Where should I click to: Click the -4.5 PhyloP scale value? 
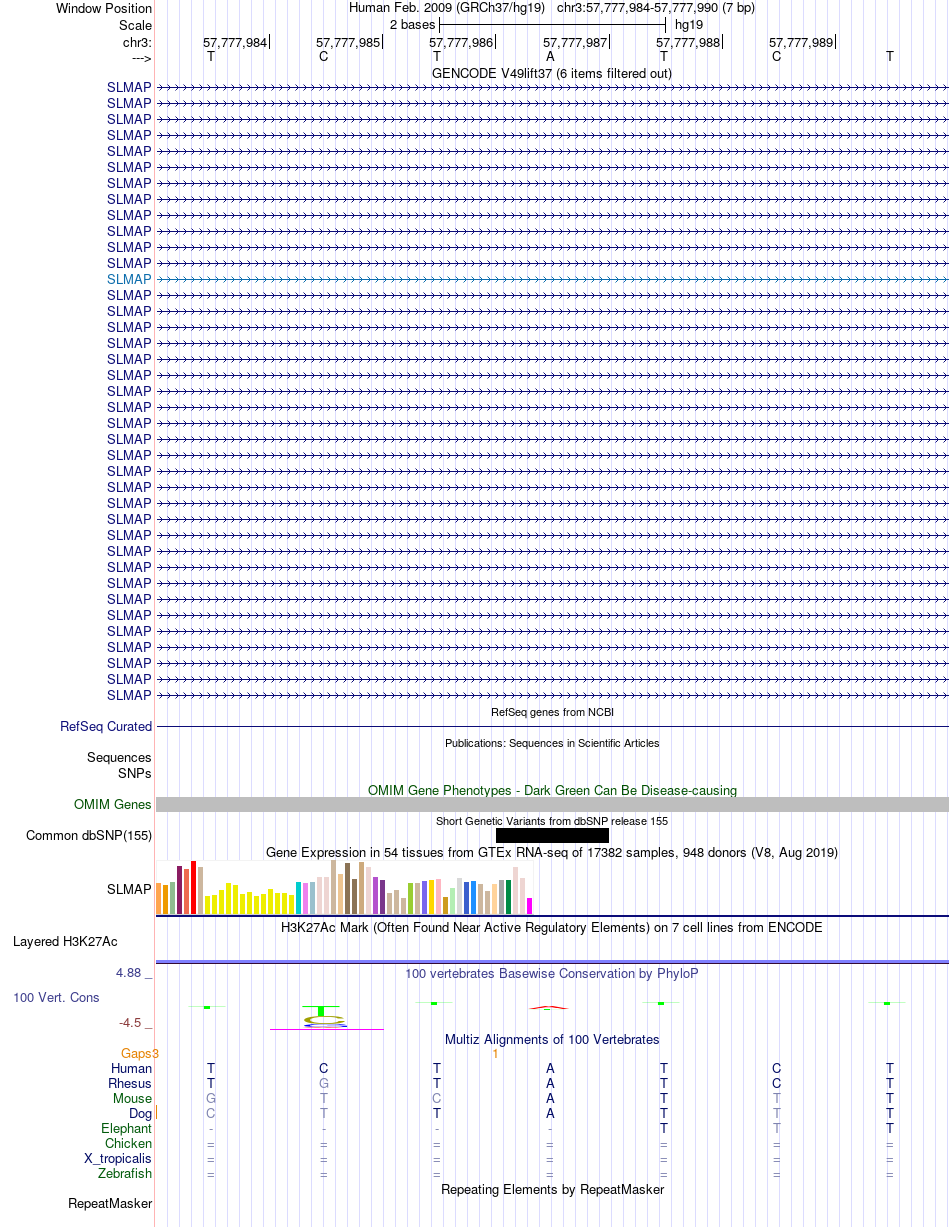click(132, 1023)
